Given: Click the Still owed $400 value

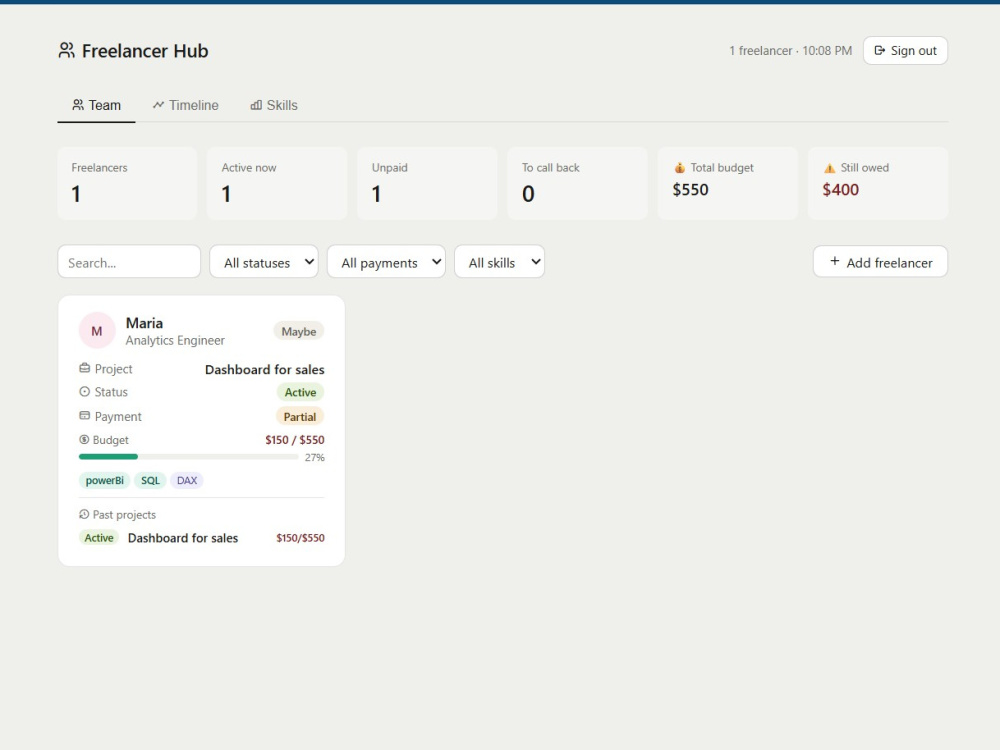Looking at the screenshot, I should tap(841, 189).
